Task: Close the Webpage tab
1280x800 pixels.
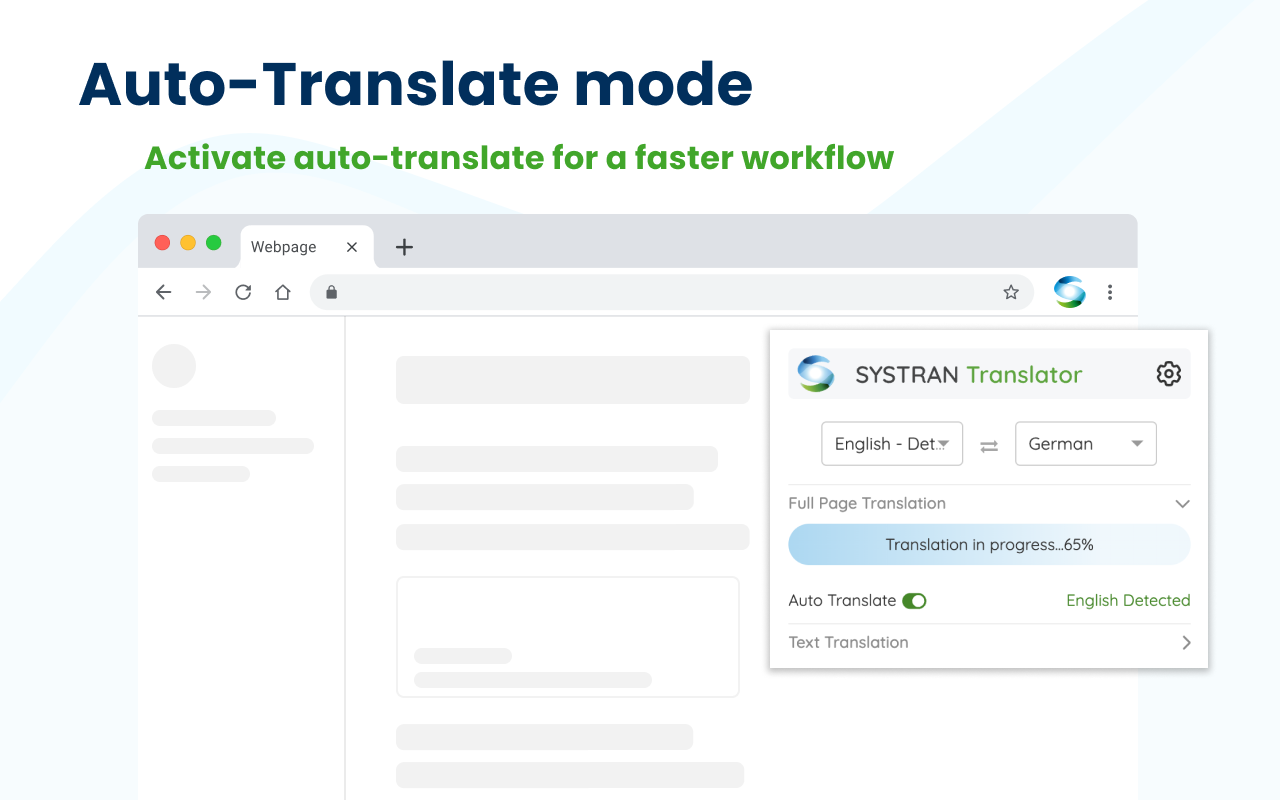Action: click(352, 247)
